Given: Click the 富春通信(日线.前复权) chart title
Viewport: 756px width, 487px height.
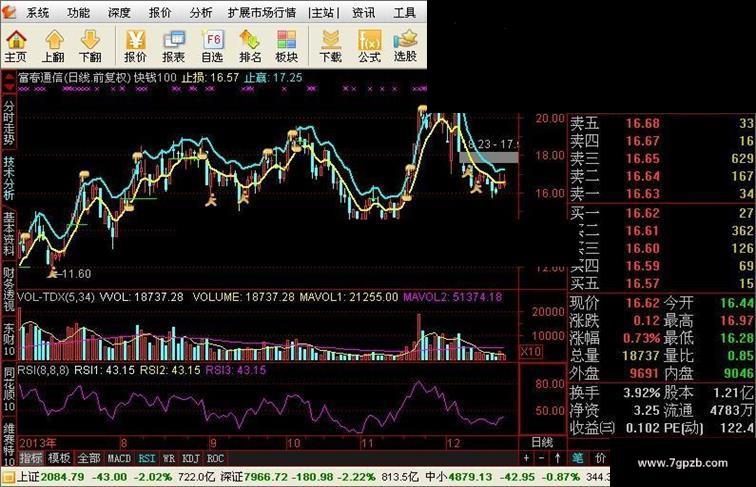Looking at the screenshot, I should pyautogui.click(x=74, y=78).
